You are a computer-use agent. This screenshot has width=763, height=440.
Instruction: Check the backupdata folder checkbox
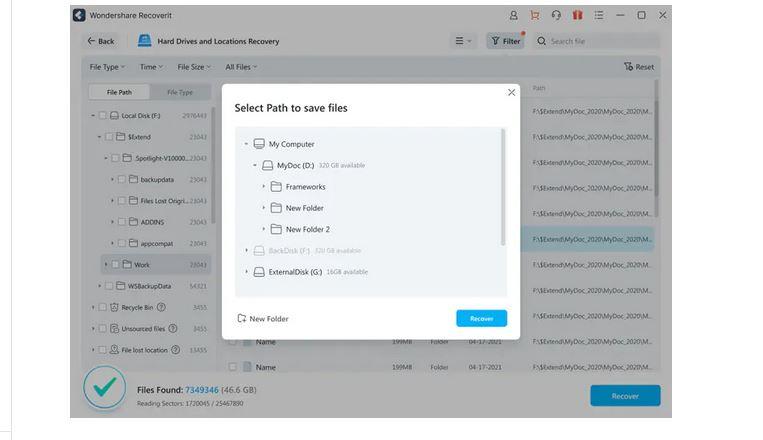(x=122, y=180)
